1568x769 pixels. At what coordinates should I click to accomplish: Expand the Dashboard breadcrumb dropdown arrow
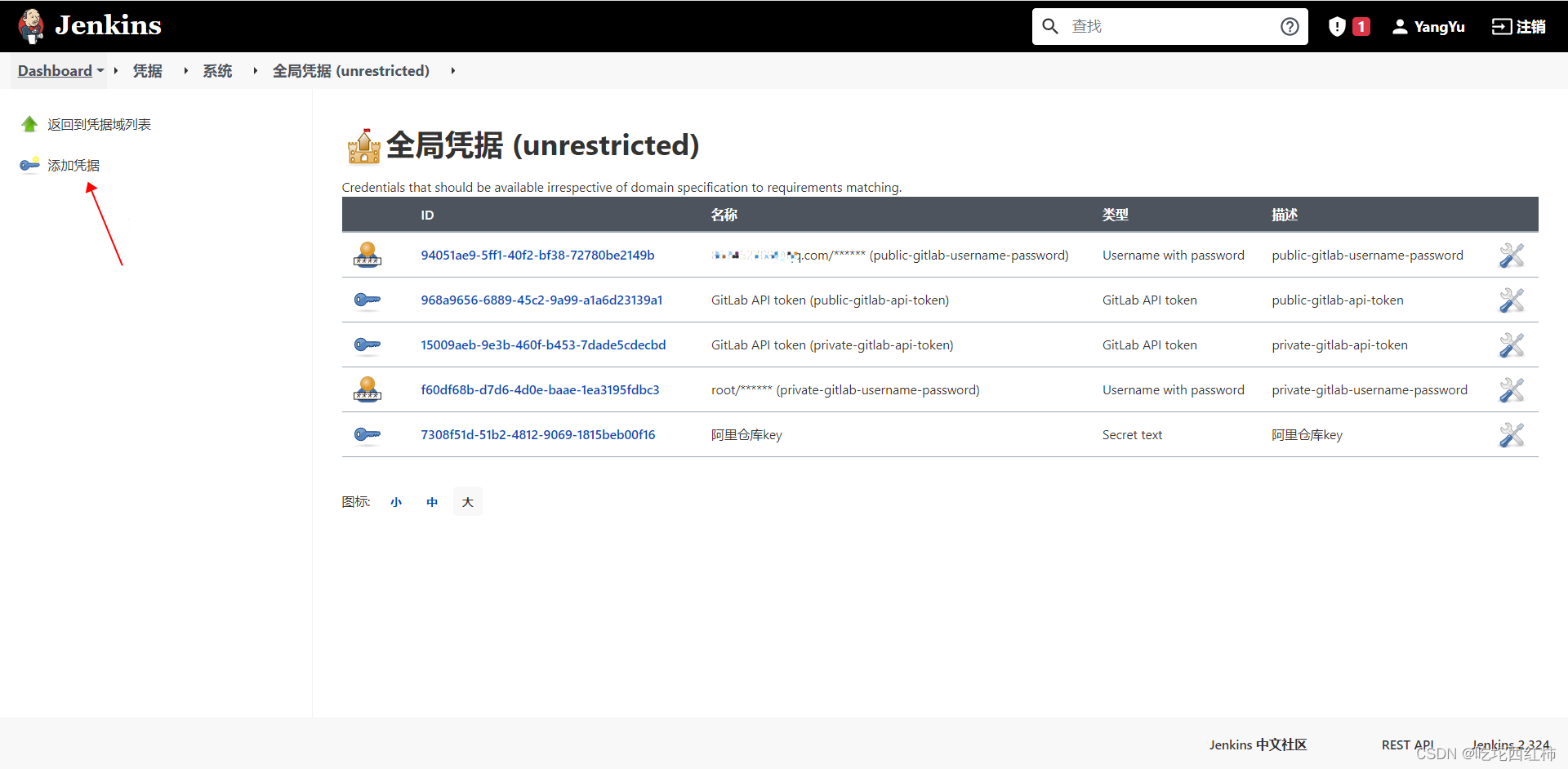click(x=100, y=70)
